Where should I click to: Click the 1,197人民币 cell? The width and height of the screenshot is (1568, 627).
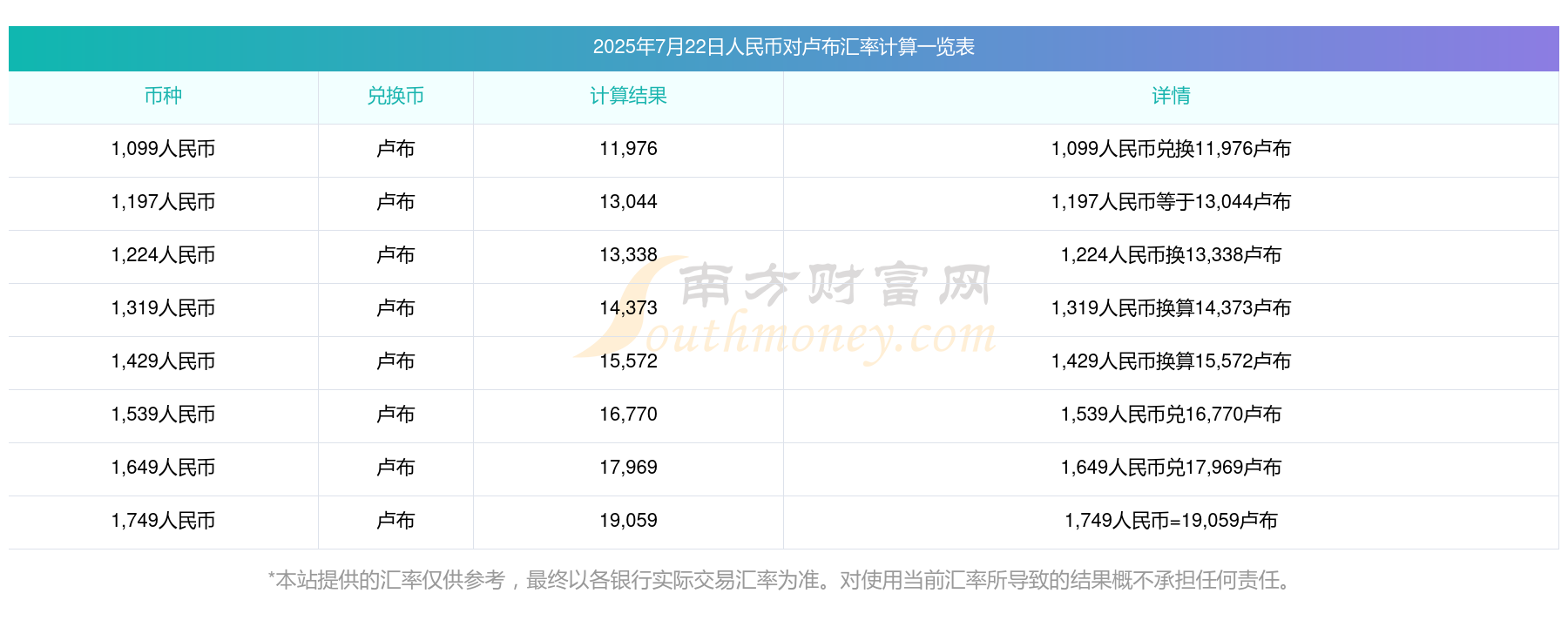(x=163, y=202)
